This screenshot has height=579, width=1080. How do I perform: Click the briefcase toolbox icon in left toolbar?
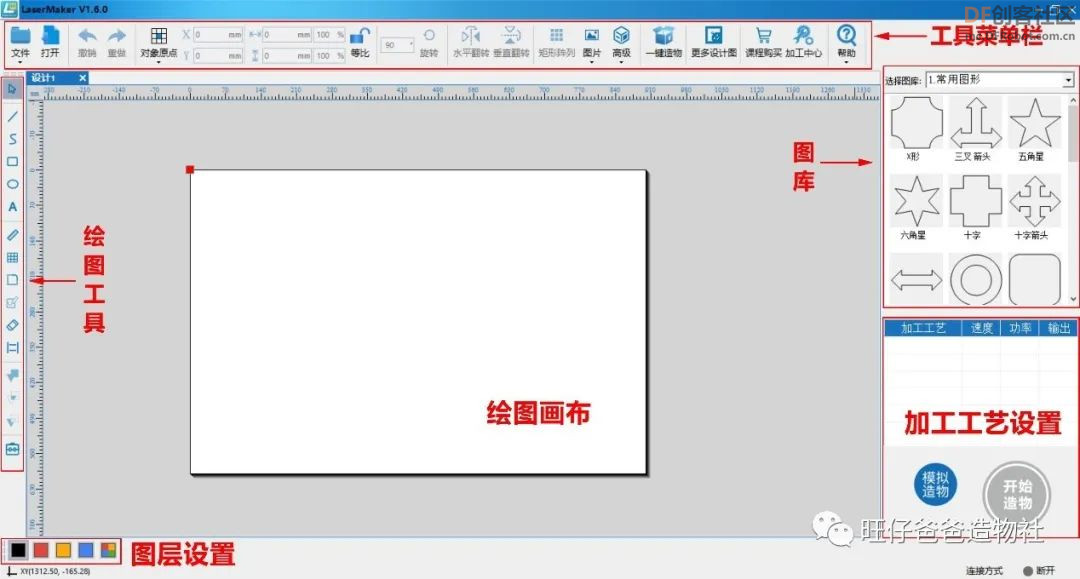pos(12,450)
